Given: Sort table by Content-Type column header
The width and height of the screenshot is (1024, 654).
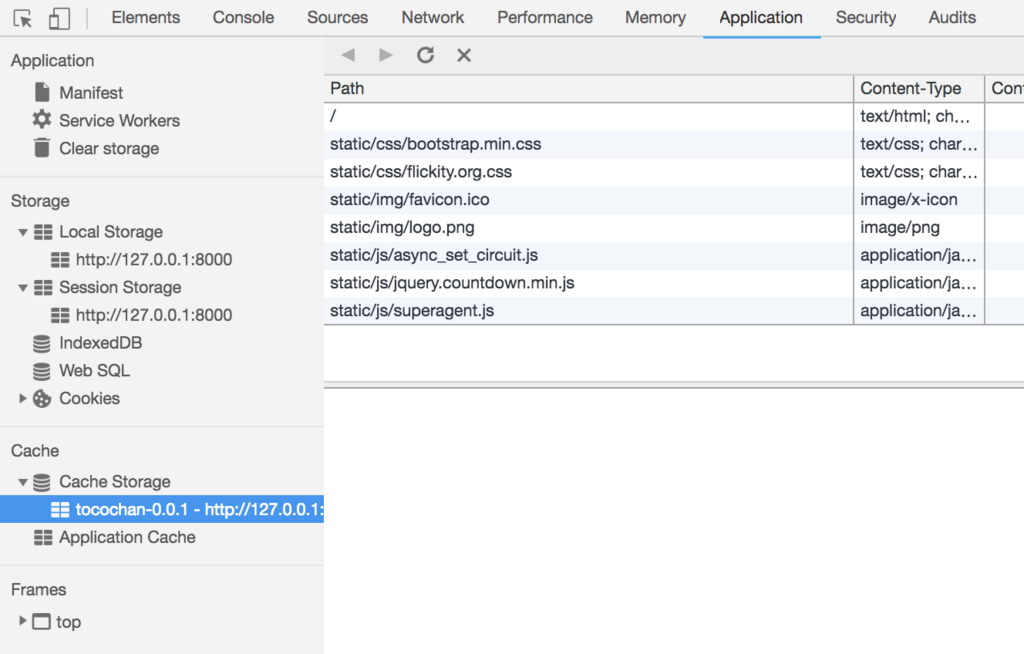Looking at the screenshot, I should click(919, 88).
